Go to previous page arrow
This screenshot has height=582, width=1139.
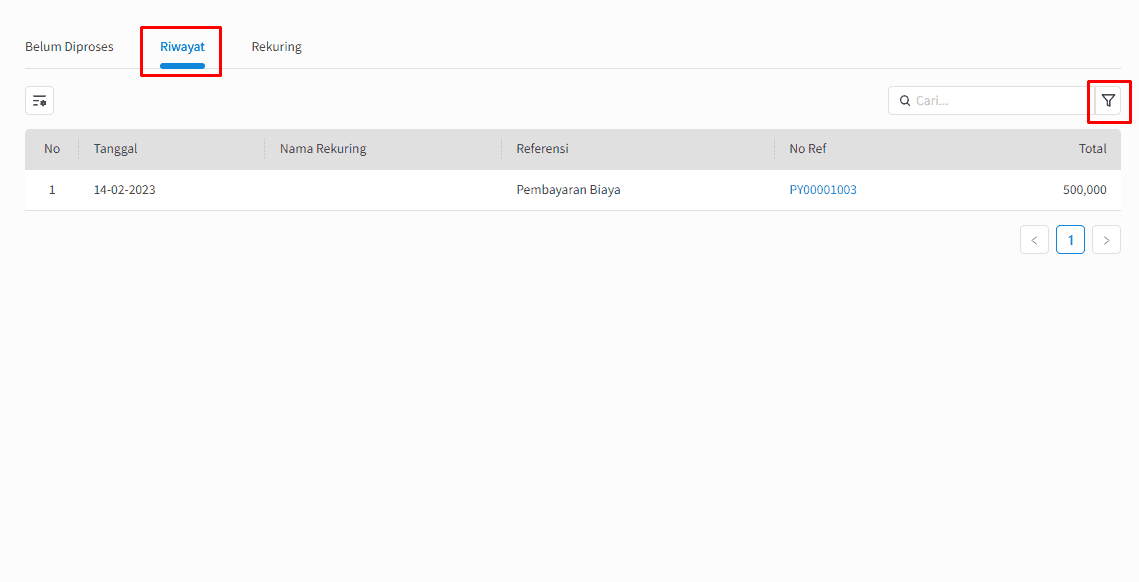(1034, 240)
